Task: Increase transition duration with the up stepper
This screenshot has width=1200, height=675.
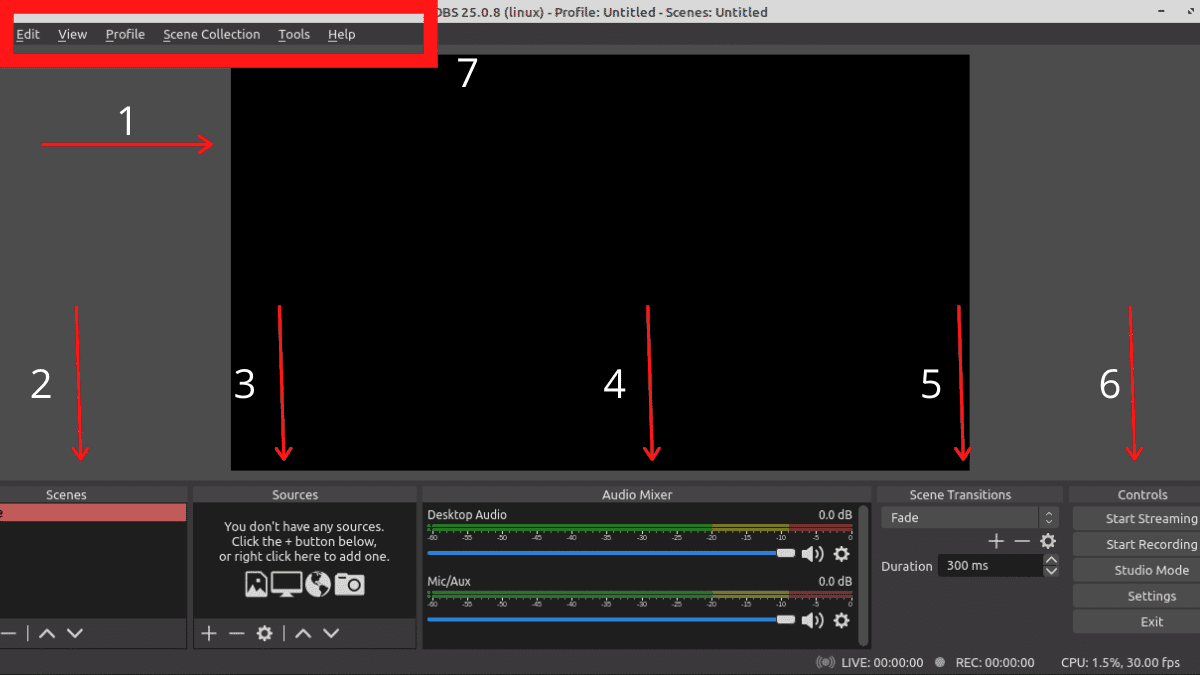Action: [1051, 560]
